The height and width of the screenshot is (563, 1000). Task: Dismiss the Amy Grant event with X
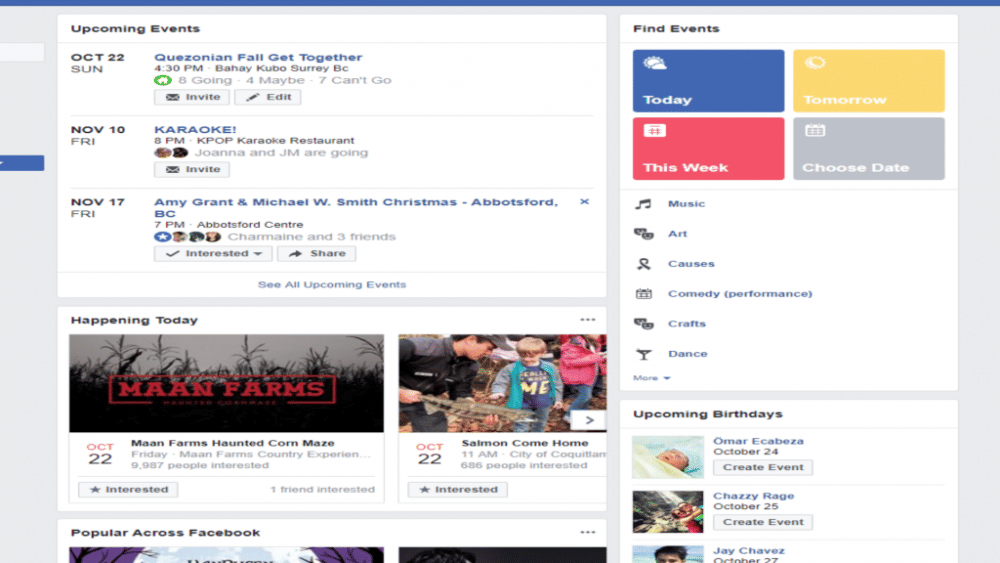point(585,202)
